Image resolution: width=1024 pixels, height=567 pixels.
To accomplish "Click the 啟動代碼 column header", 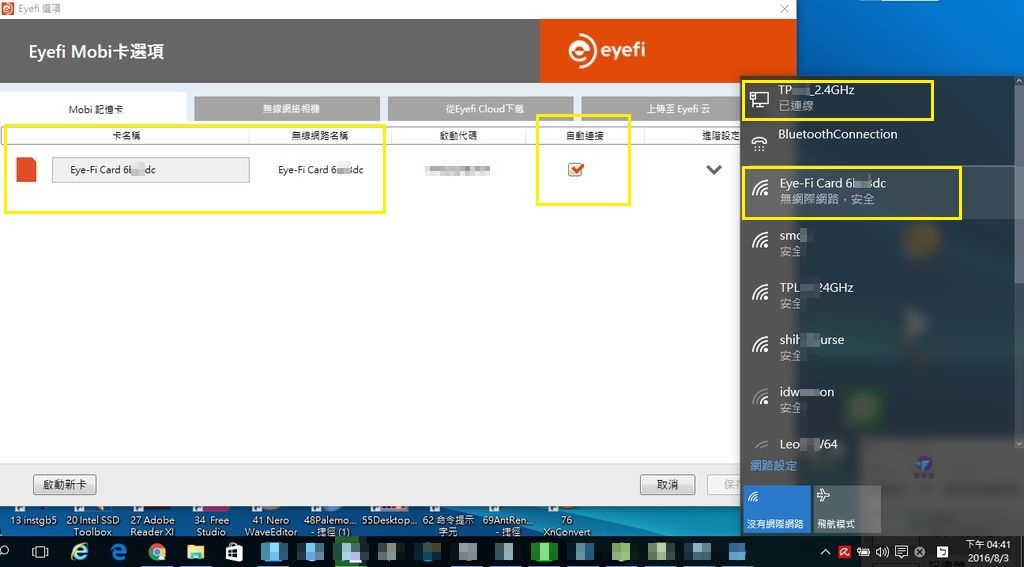I will [458, 135].
